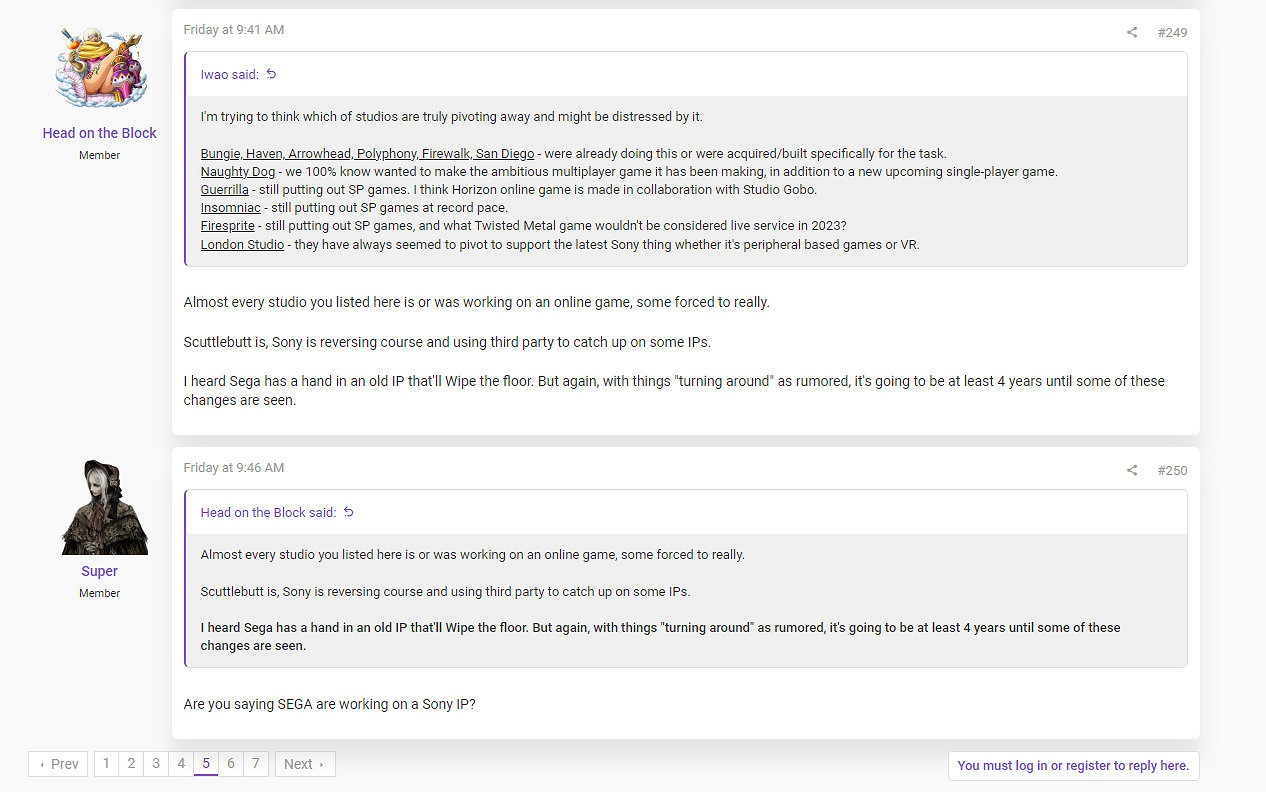
Task: Open Head on the Block's profile name
Action: coord(100,133)
